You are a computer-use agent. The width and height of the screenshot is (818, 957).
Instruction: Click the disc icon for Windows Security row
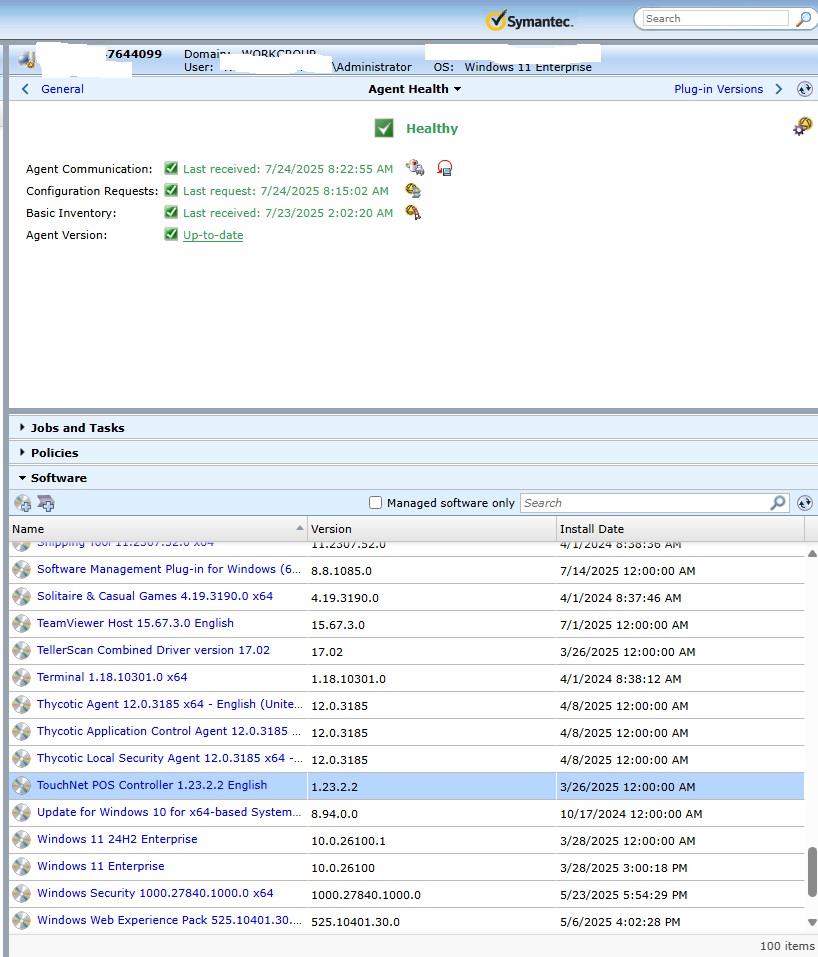click(21, 894)
